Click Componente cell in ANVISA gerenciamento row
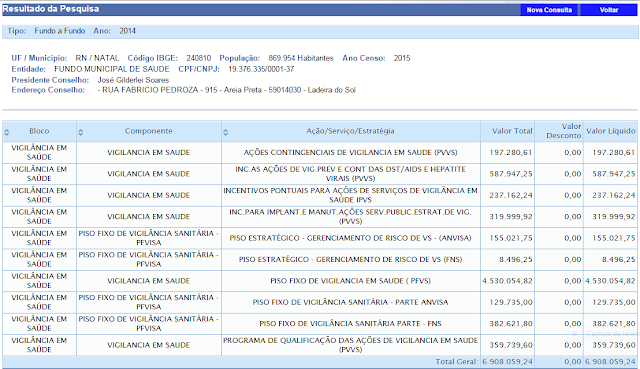Screen dimensions: 640x369 pos(149,238)
